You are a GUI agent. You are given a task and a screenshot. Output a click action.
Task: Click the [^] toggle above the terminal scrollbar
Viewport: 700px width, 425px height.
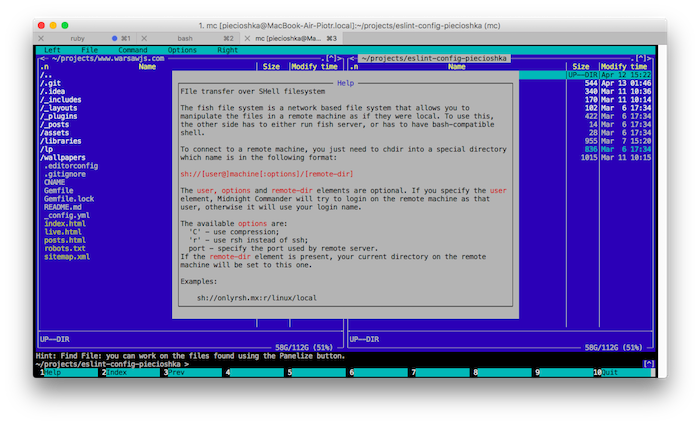[x=648, y=364]
